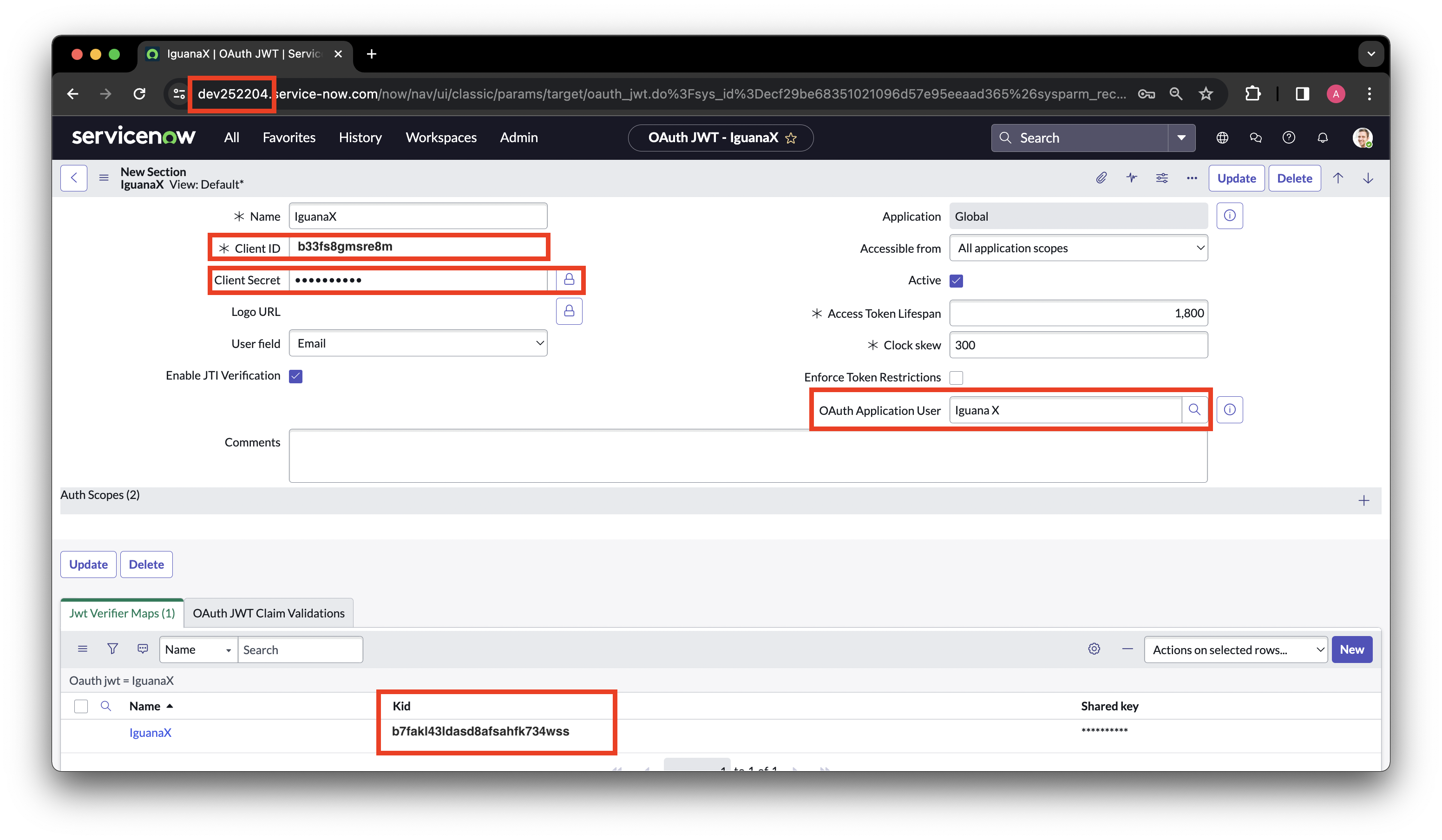Image resolution: width=1442 pixels, height=840 pixels.
Task: Open Chrome extensions puzzle icon
Action: pyautogui.click(x=1253, y=94)
